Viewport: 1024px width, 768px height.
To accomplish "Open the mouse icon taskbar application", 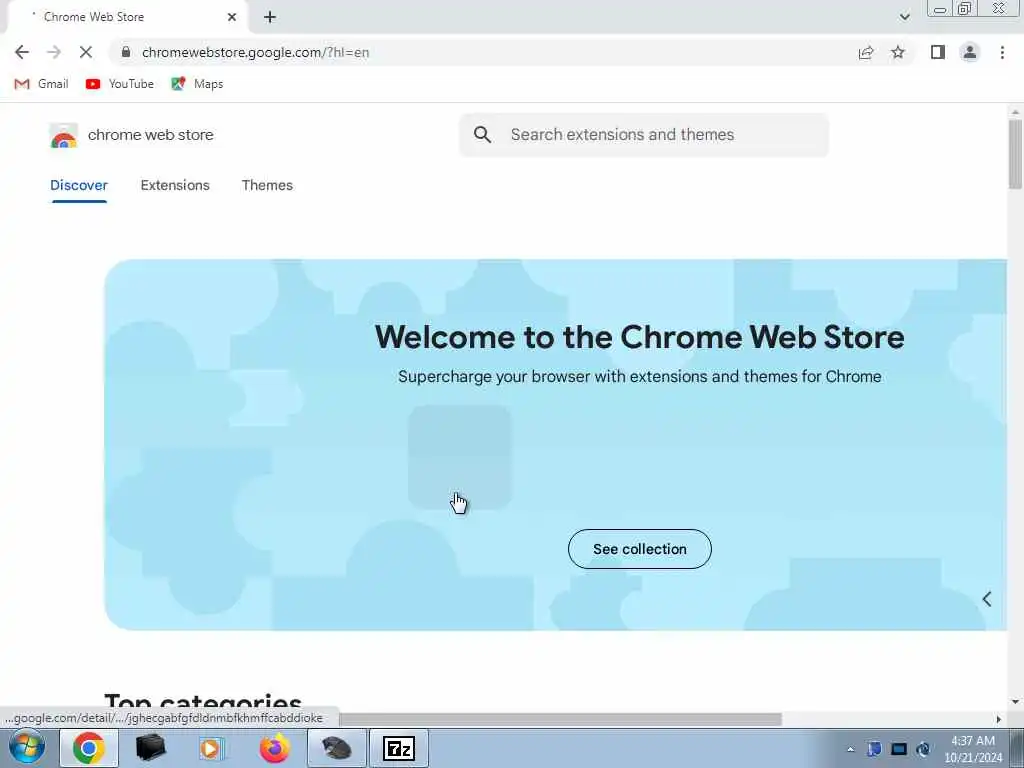I will (336, 748).
